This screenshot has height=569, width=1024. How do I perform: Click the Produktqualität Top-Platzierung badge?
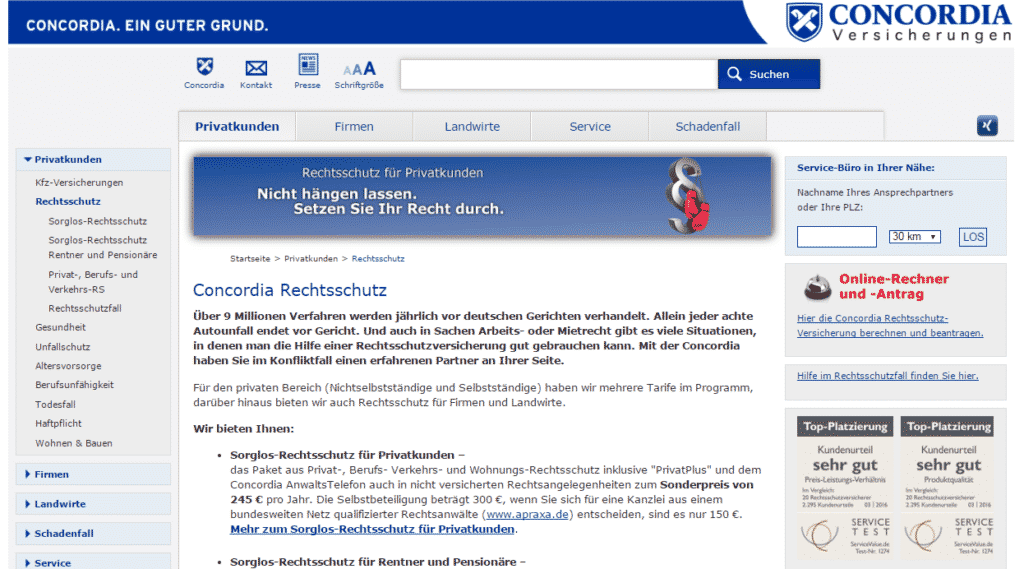click(x=948, y=487)
